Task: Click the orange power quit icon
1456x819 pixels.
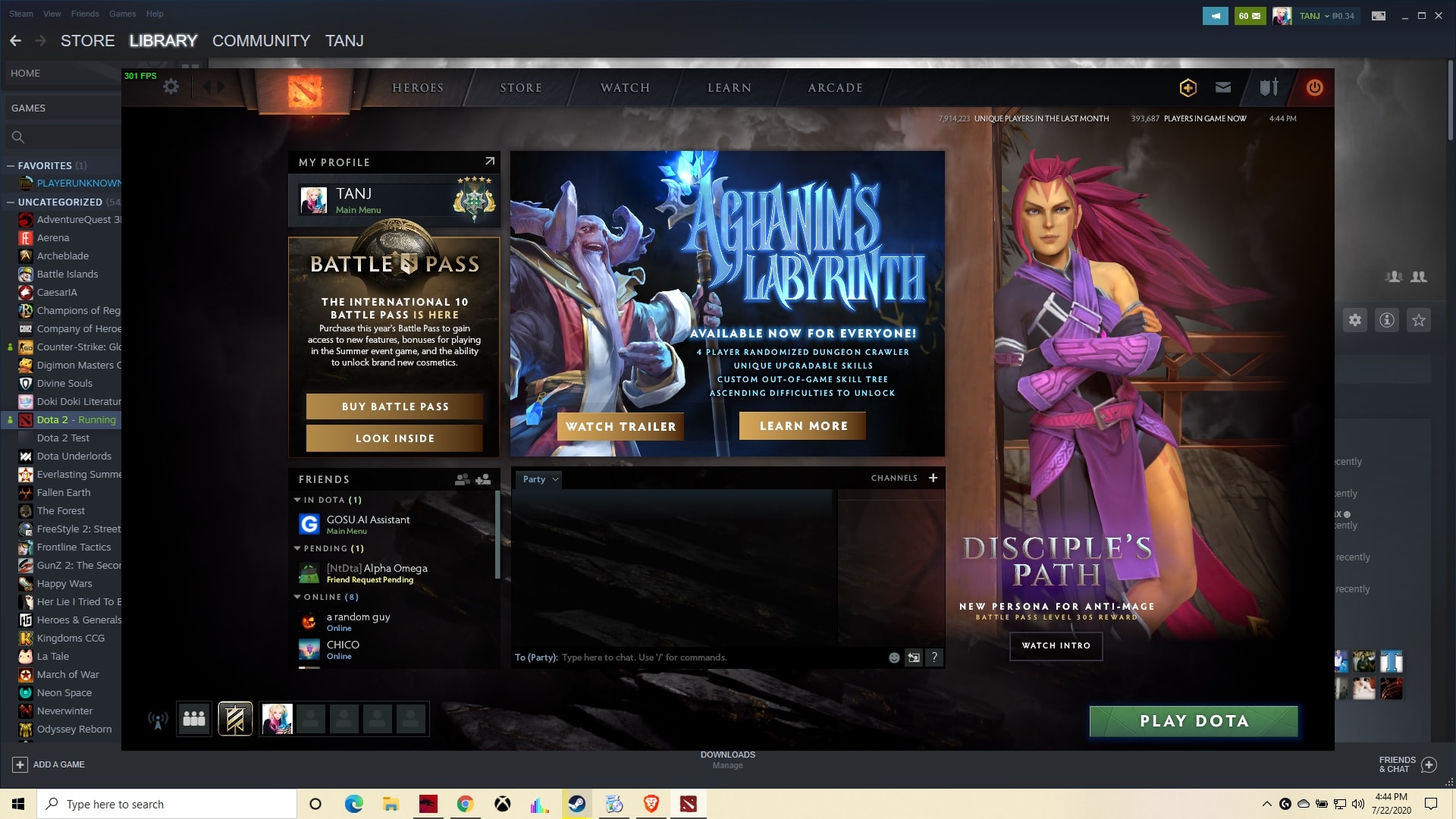Action: 1314,87
